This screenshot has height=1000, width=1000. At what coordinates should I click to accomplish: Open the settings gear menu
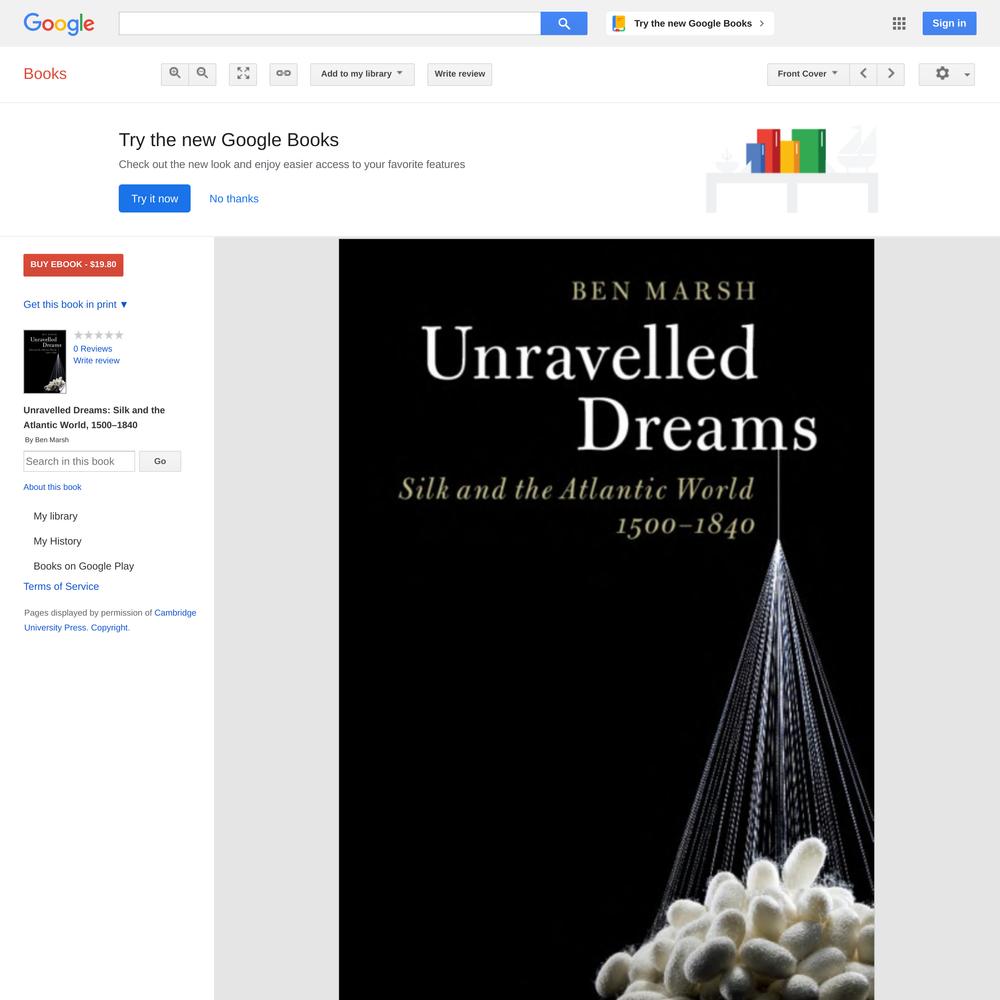point(946,74)
